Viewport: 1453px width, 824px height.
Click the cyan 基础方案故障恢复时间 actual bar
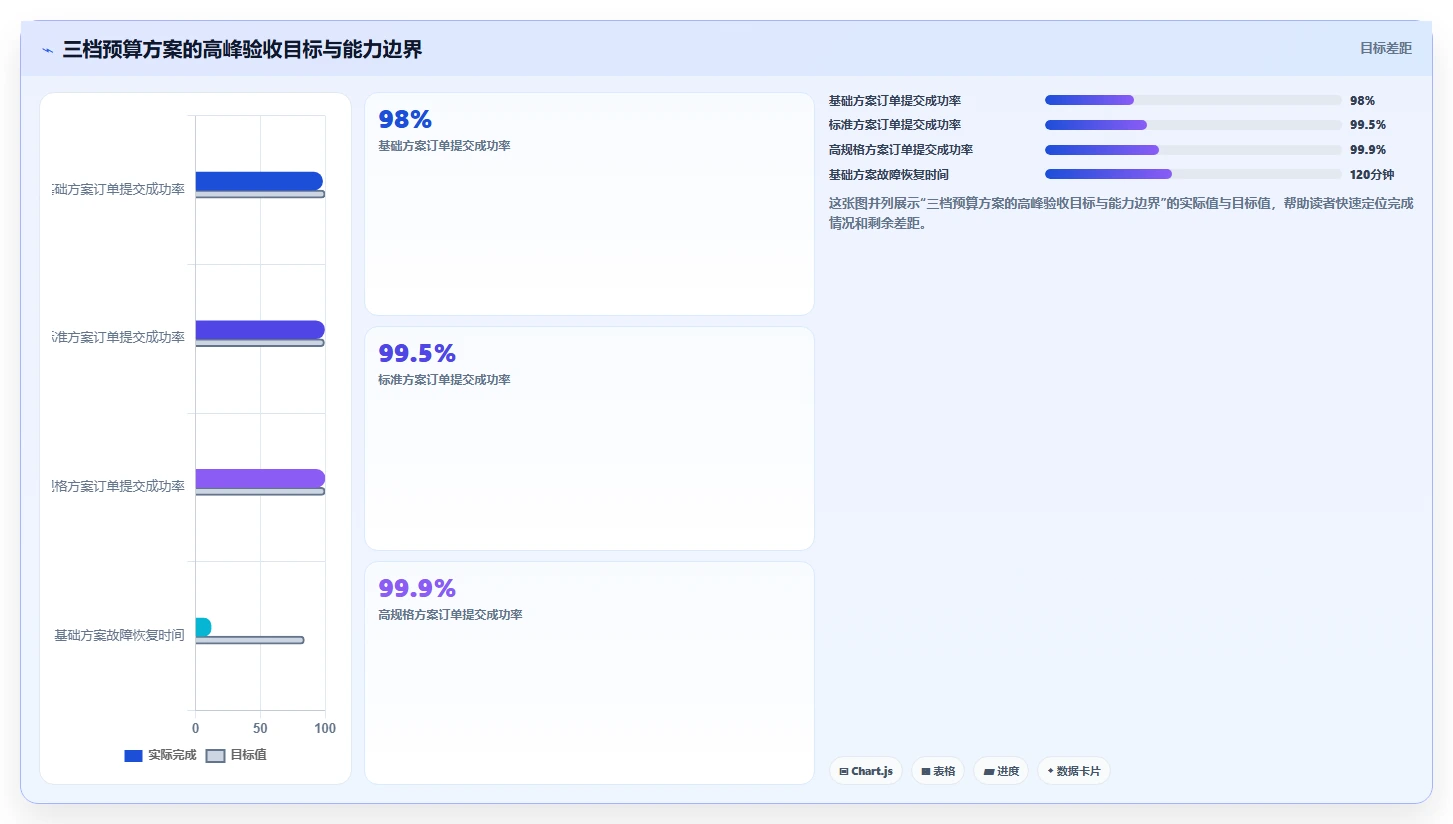click(203, 627)
